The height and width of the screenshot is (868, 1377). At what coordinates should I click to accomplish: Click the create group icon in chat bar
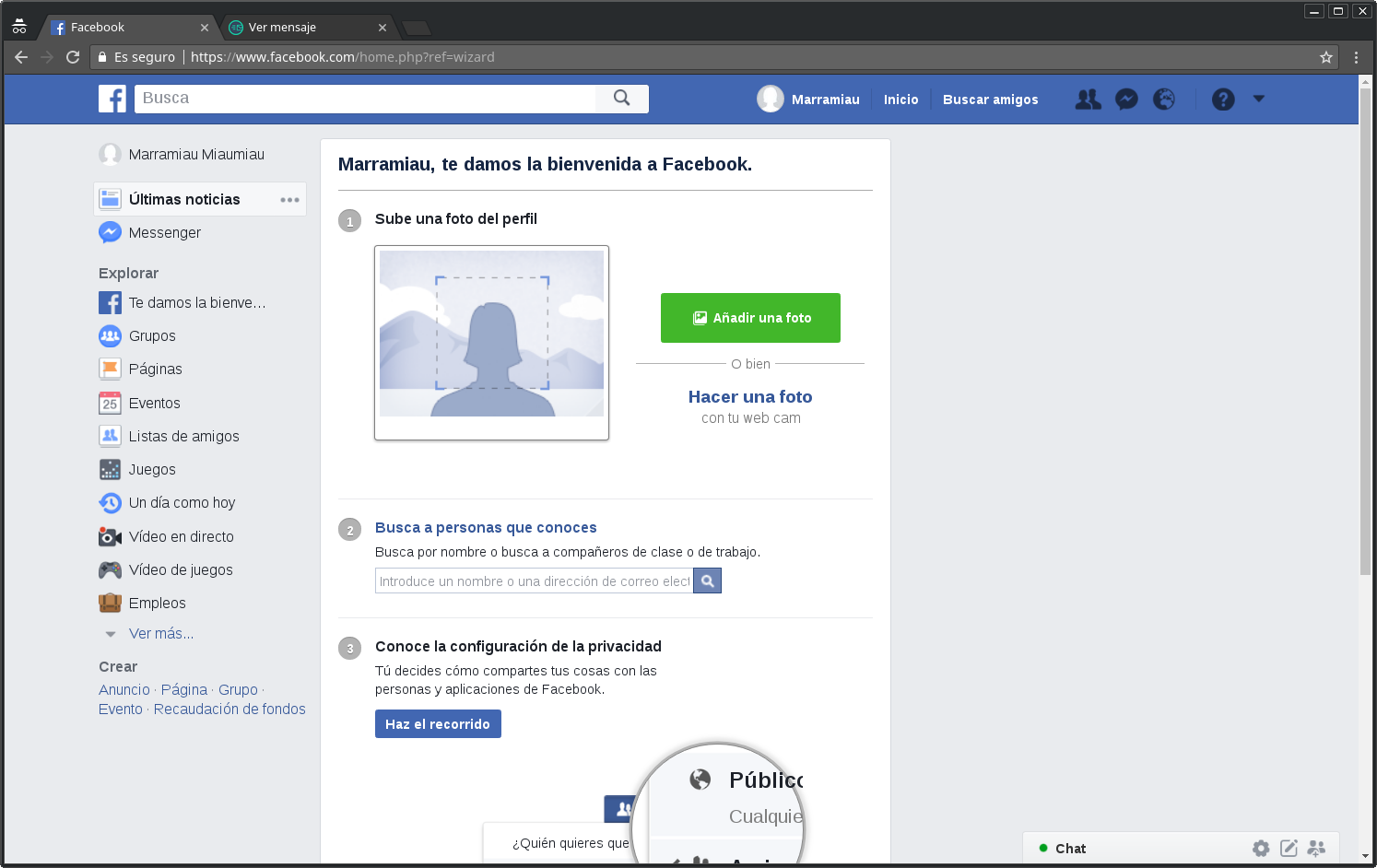[1316, 848]
